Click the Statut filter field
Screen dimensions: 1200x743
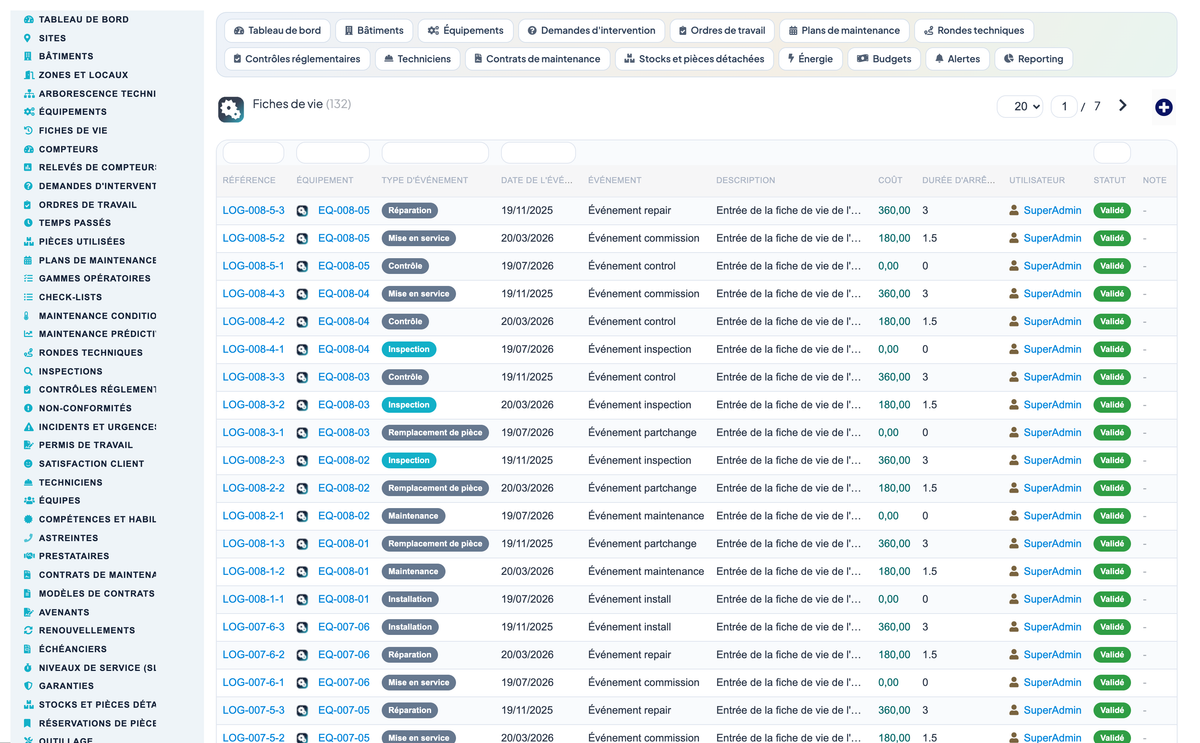(x=1112, y=153)
